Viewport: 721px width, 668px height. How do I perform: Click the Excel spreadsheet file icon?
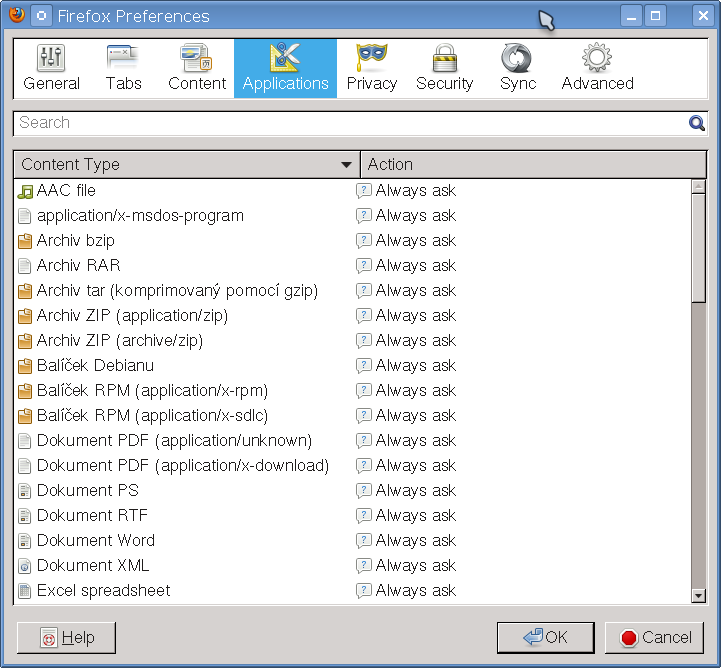click(x=24, y=591)
